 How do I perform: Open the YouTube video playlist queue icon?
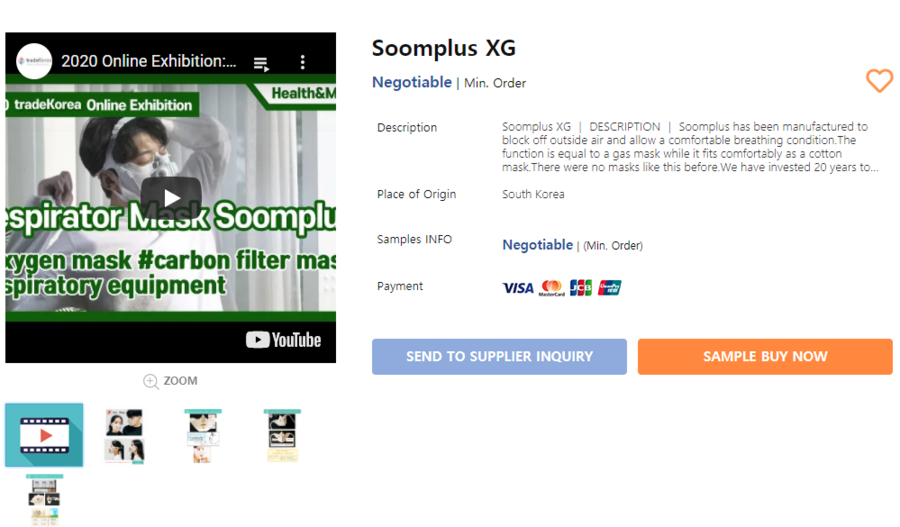[261, 63]
